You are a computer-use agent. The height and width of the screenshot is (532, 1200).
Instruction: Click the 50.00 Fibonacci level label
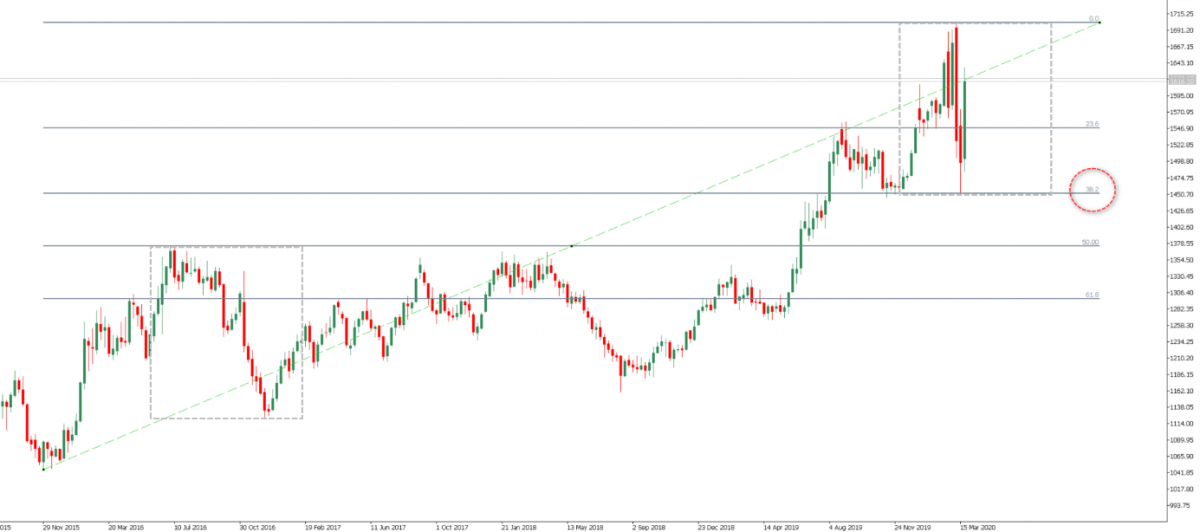pyautogui.click(x=1090, y=242)
